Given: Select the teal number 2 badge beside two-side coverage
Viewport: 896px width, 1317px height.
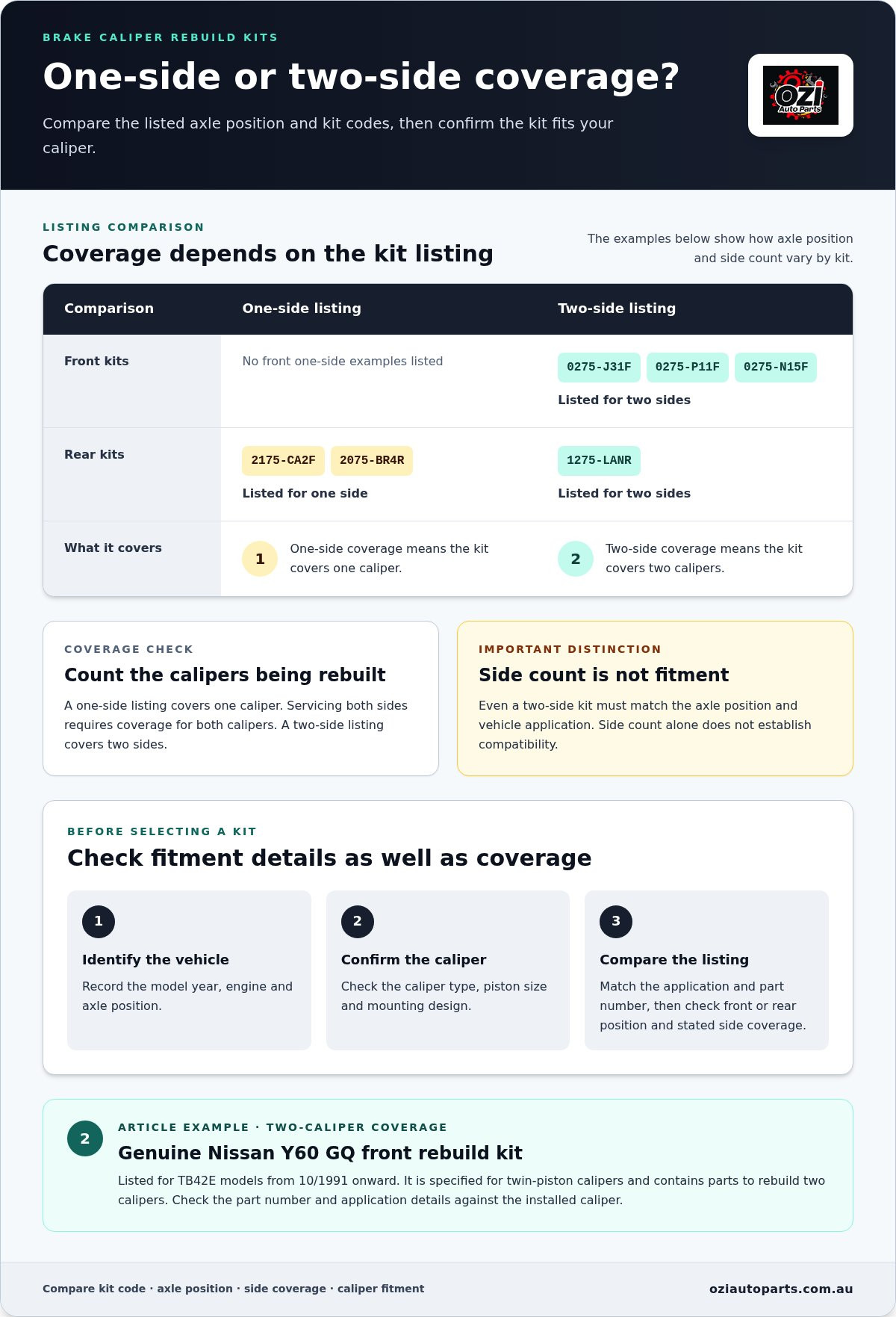Looking at the screenshot, I should (576, 559).
